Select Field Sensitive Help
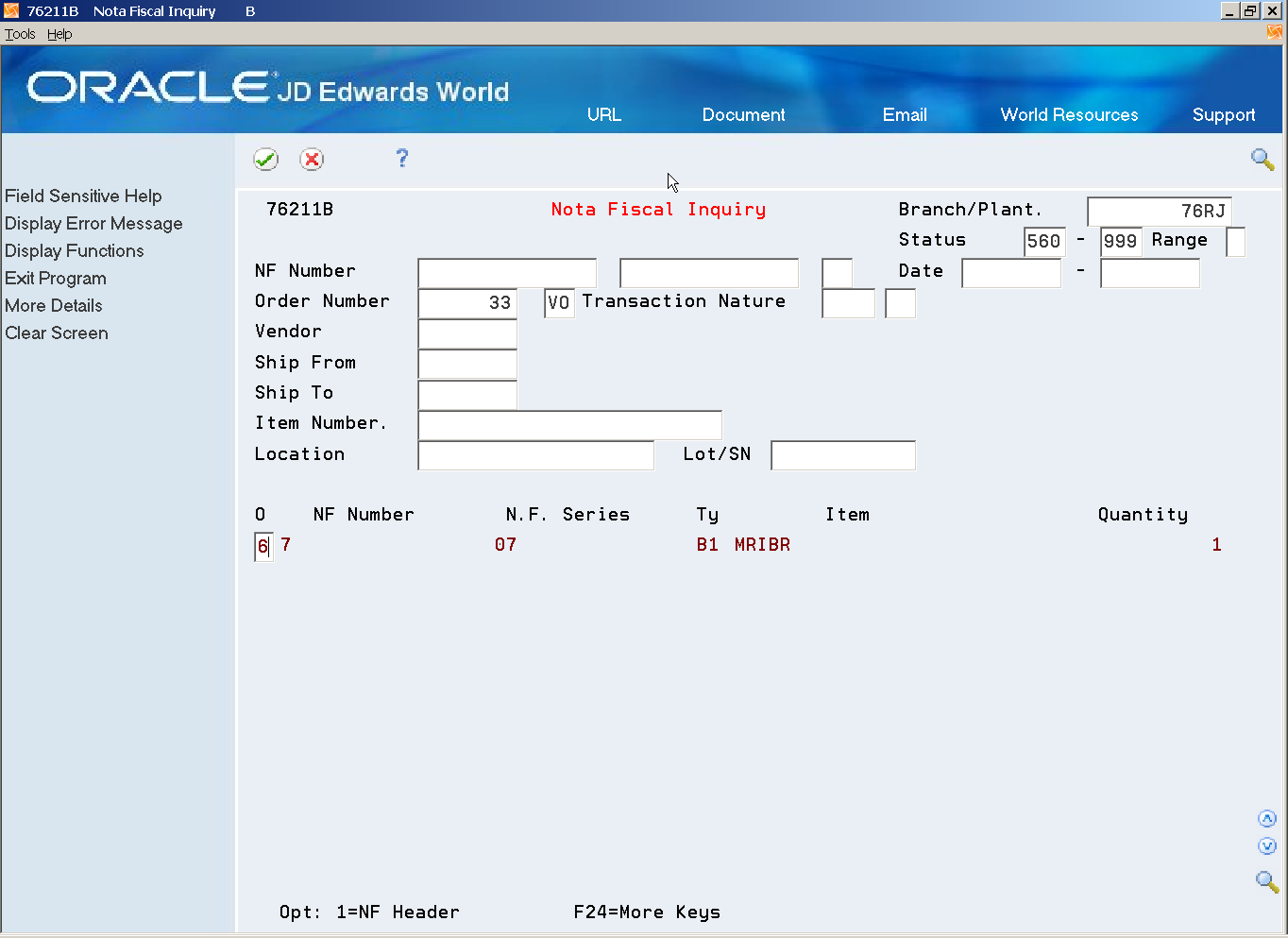 (83, 196)
